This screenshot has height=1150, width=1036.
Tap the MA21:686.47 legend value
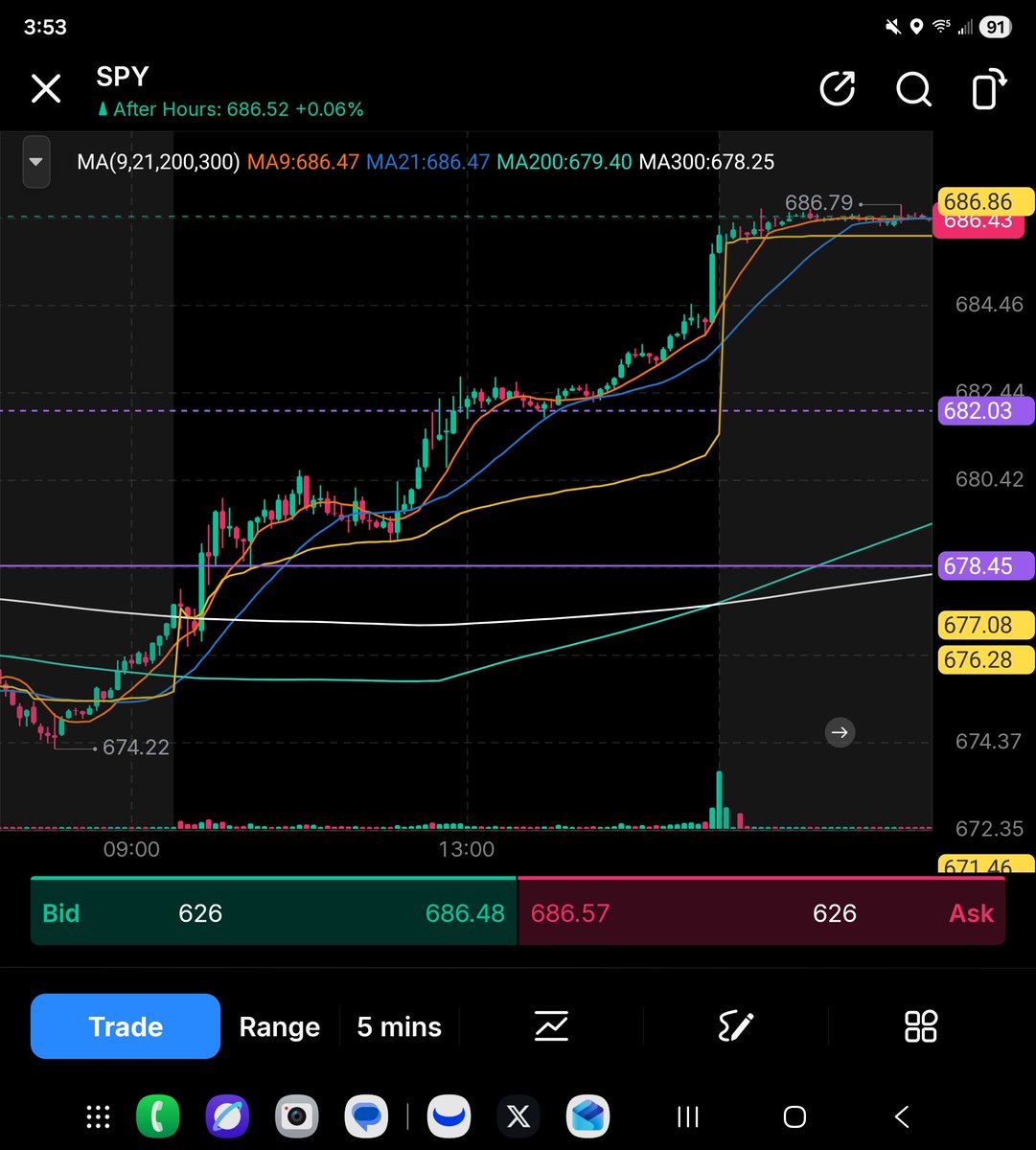pyautogui.click(x=428, y=162)
